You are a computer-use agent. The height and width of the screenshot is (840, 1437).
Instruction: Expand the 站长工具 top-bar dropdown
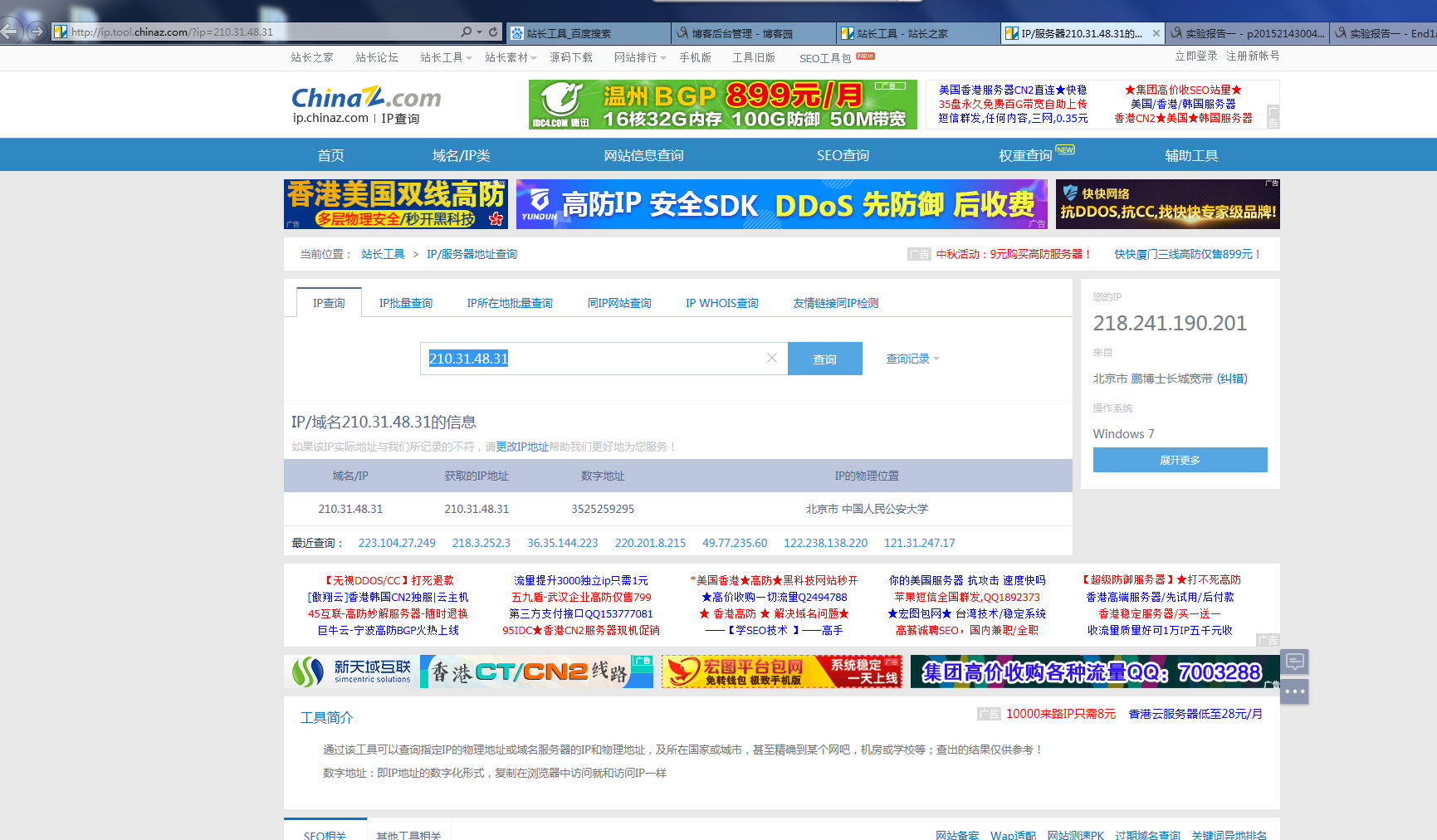446,57
